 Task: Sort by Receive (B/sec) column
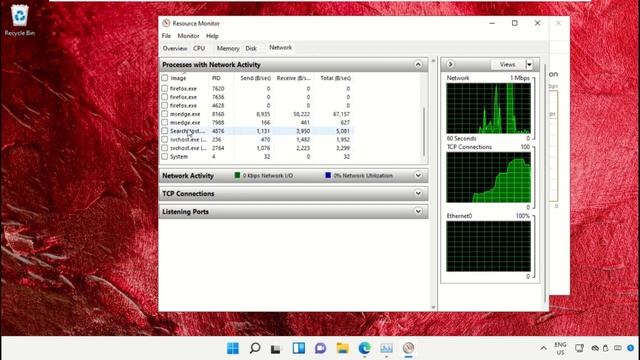point(293,78)
